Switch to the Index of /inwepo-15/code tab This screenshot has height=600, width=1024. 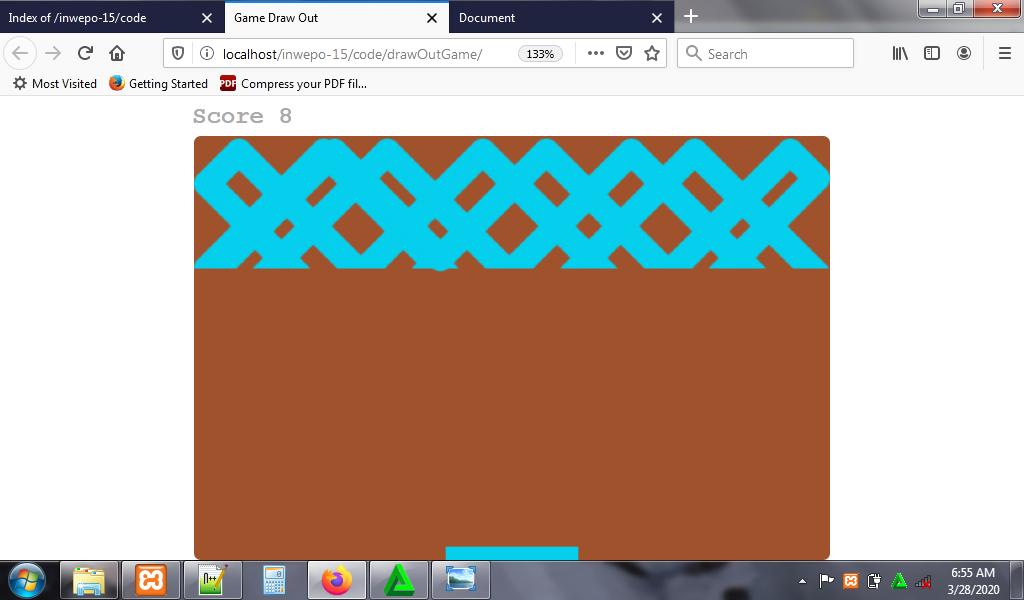pyautogui.click(x=112, y=18)
